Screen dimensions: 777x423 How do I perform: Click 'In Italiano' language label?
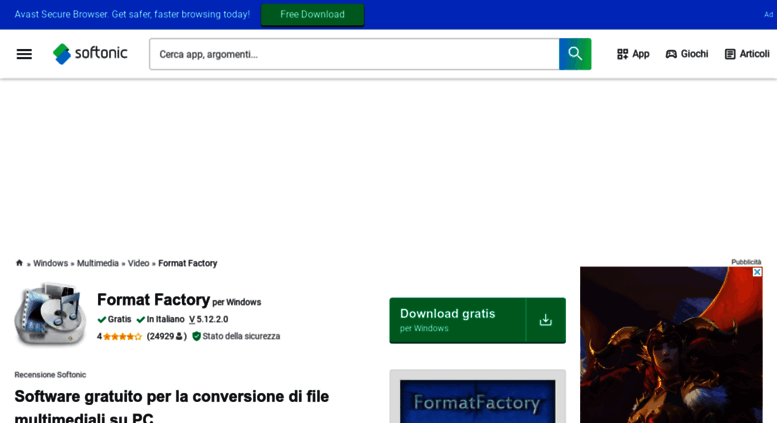(161, 319)
